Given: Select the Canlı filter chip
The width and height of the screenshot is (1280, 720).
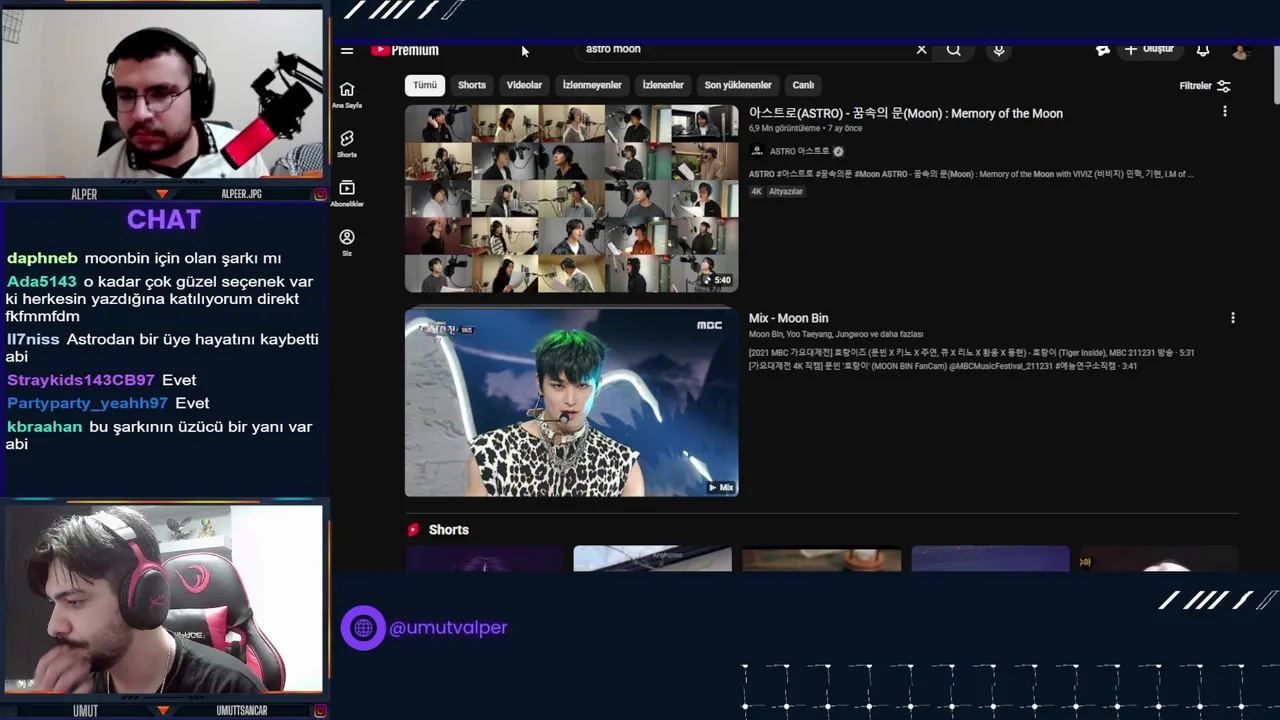Looking at the screenshot, I should pos(804,85).
